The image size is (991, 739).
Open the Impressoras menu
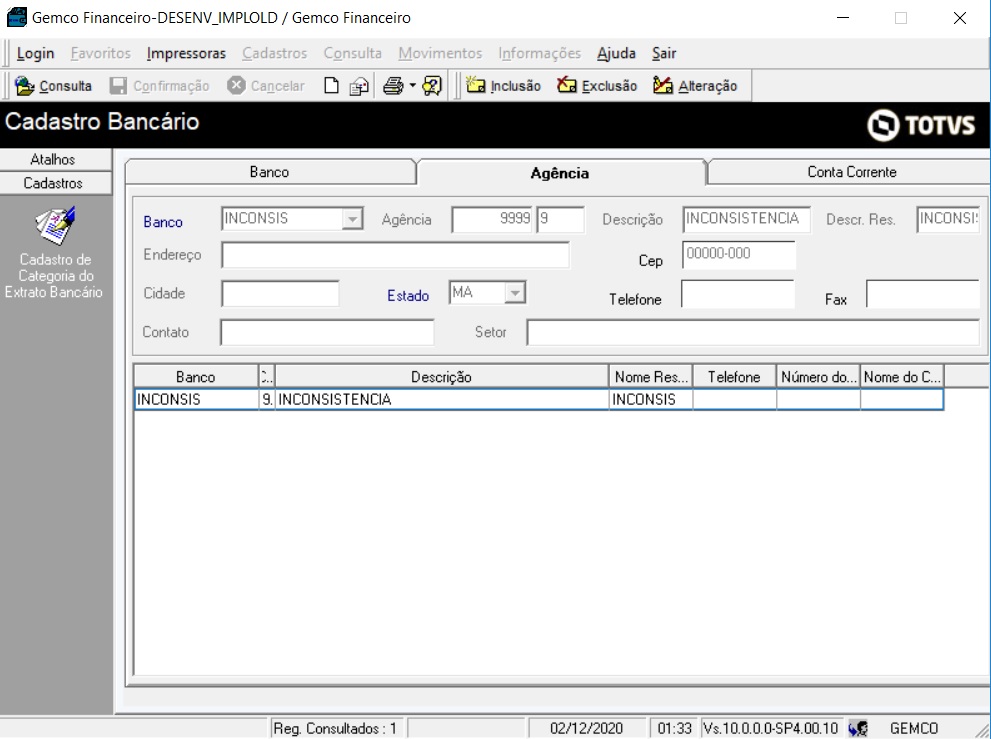pyautogui.click(x=186, y=53)
